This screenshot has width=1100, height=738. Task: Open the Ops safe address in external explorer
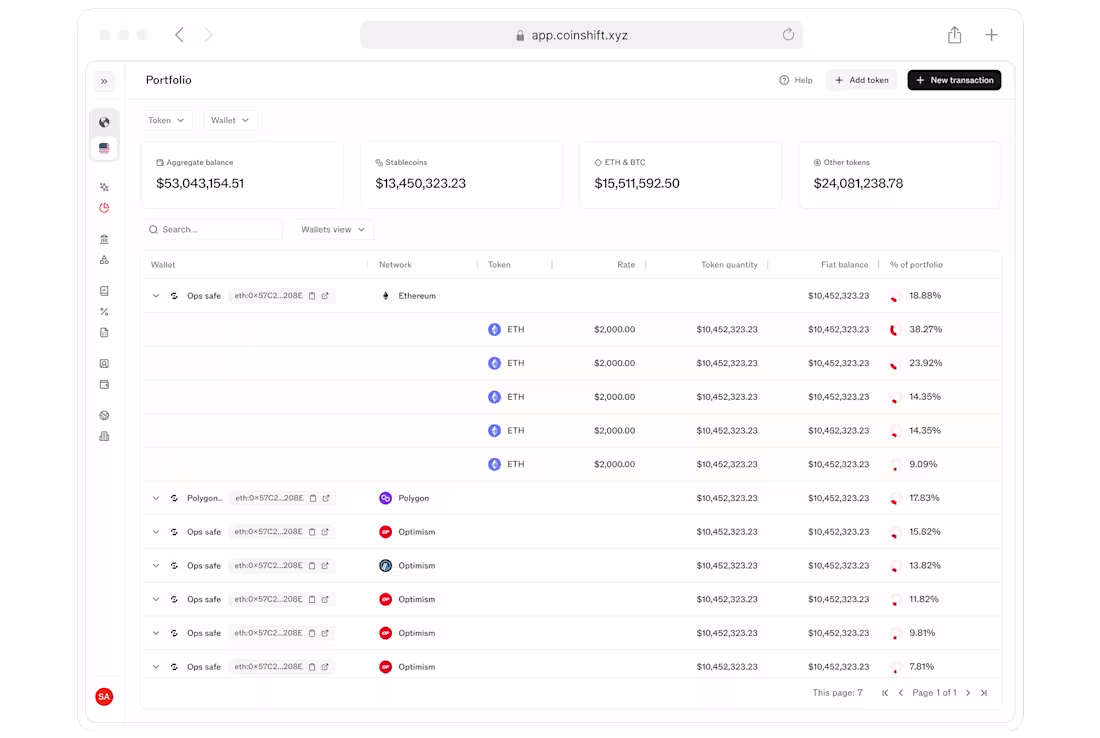coord(325,295)
